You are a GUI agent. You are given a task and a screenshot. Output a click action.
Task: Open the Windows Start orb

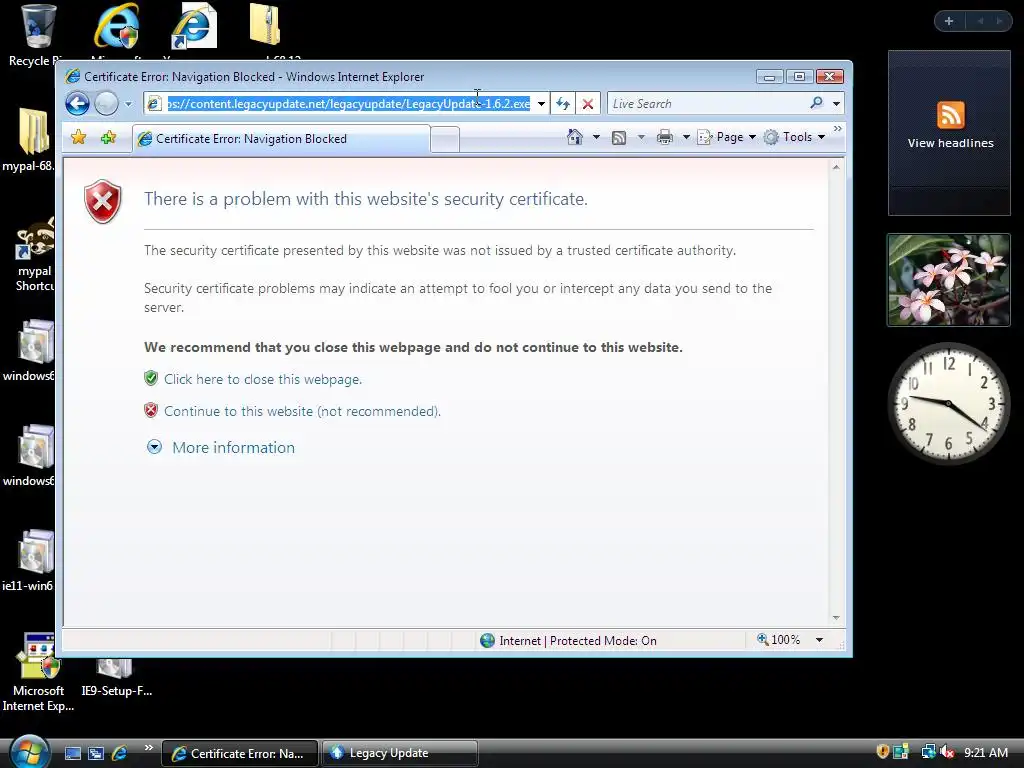tap(29, 752)
